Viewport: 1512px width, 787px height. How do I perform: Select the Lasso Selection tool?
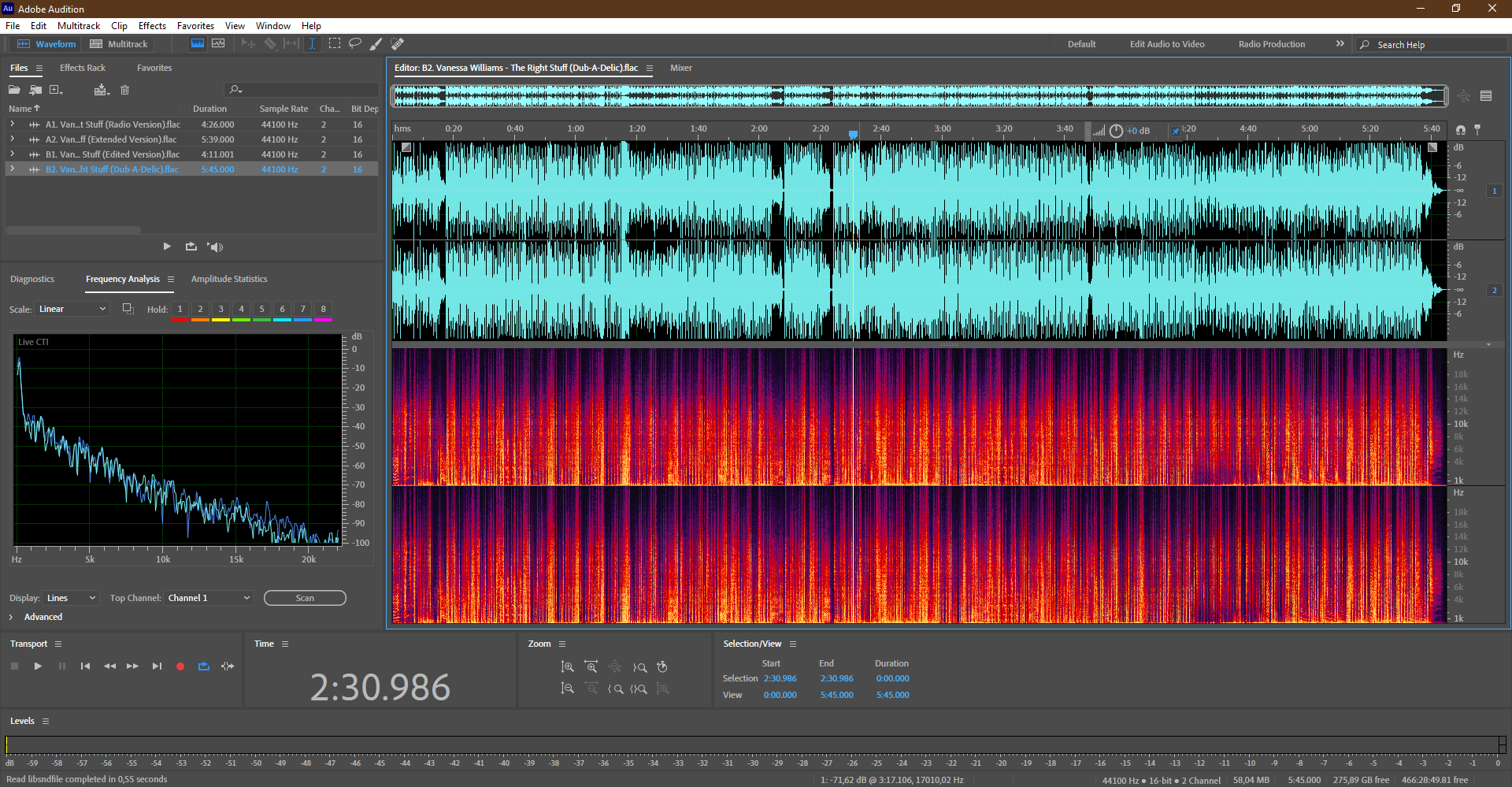pyautogui.click(x=355, y=43)
